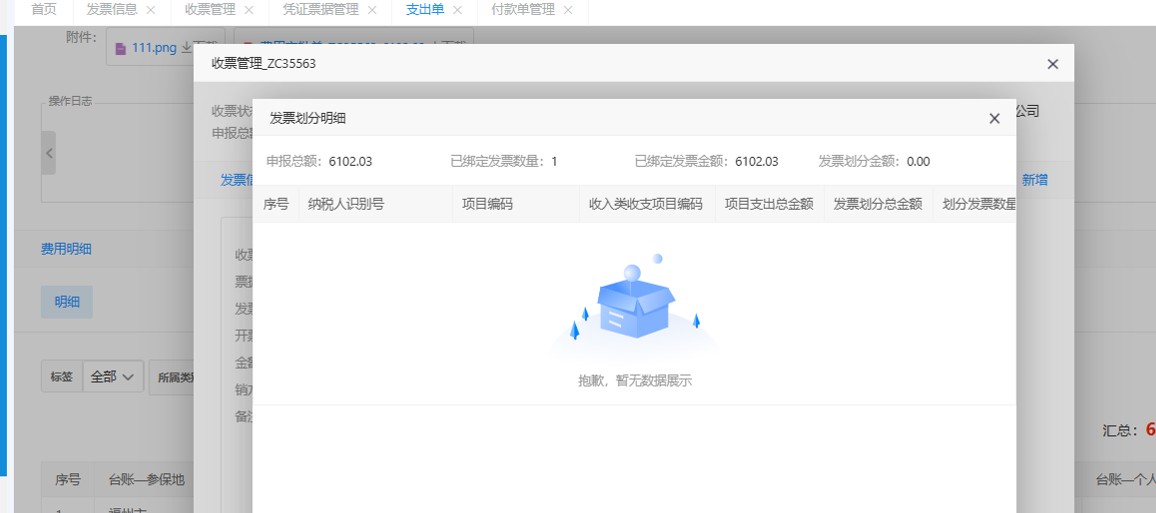The image size is (1156, 513).
Task: Close the 收票管理 tab
Action: click(248, 10)
